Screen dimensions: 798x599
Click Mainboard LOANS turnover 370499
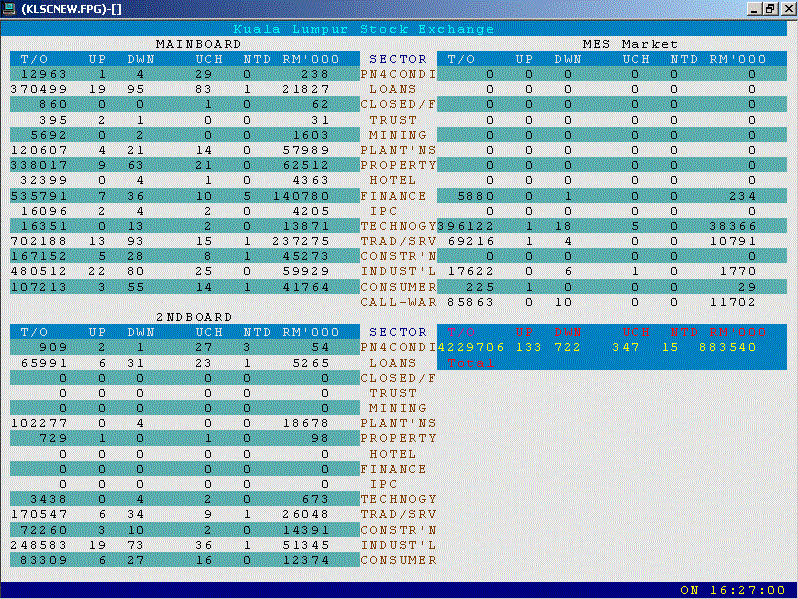(39, 90)
